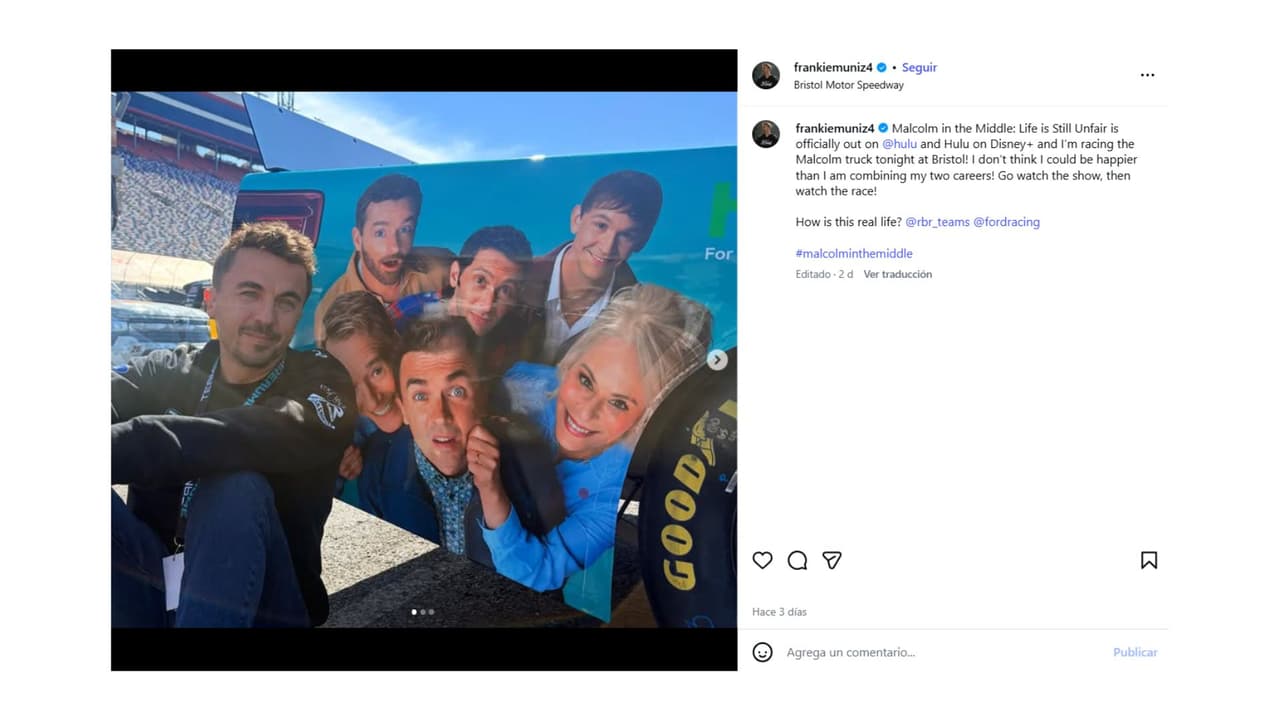The height and width of the screenshot is (720, 1280).
Task: Focus the Agrega un comentario field
Action: click(940, 652)
